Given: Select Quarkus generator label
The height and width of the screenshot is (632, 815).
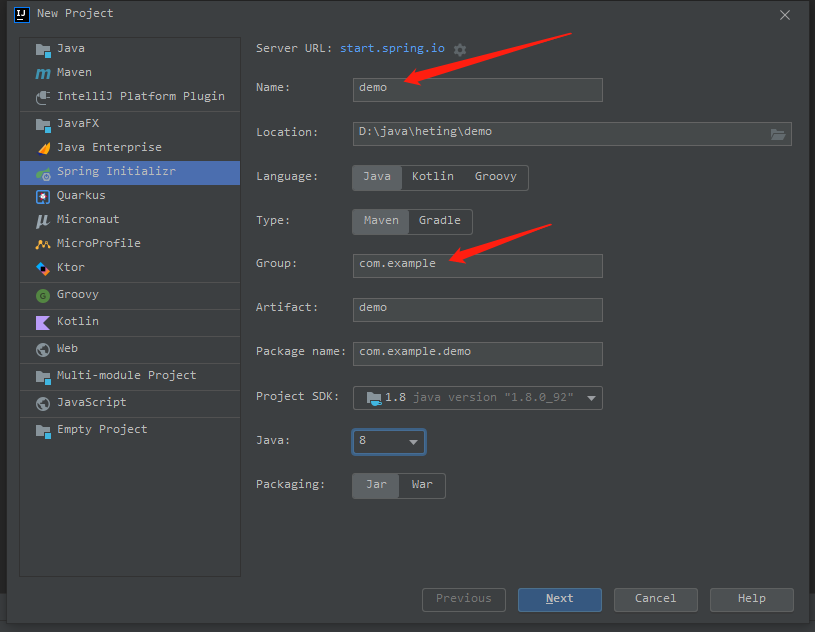Looking at the screenshot, I should tap(81, 195).
